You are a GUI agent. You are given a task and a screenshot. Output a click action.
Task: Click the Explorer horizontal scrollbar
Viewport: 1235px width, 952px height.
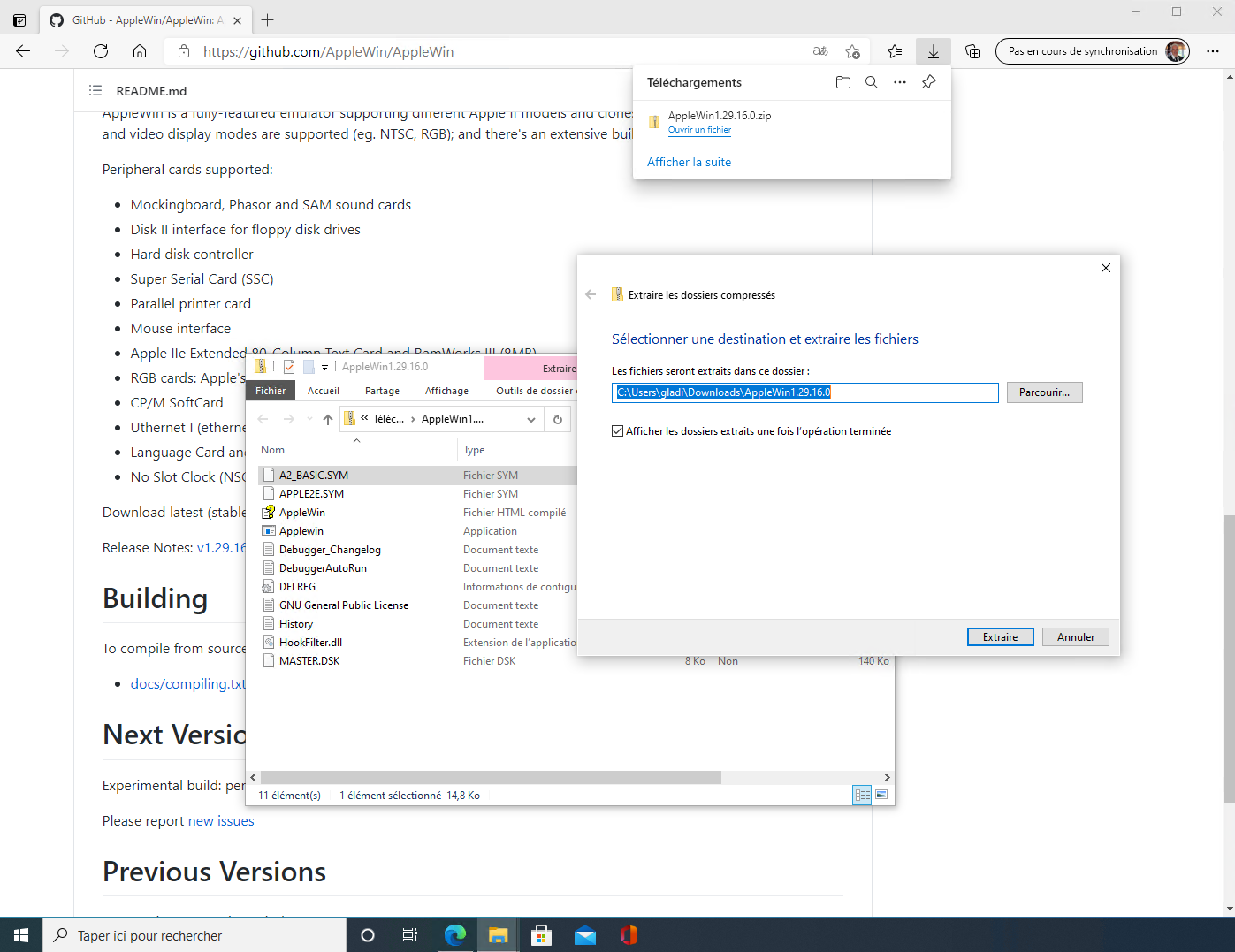[486, 777]
